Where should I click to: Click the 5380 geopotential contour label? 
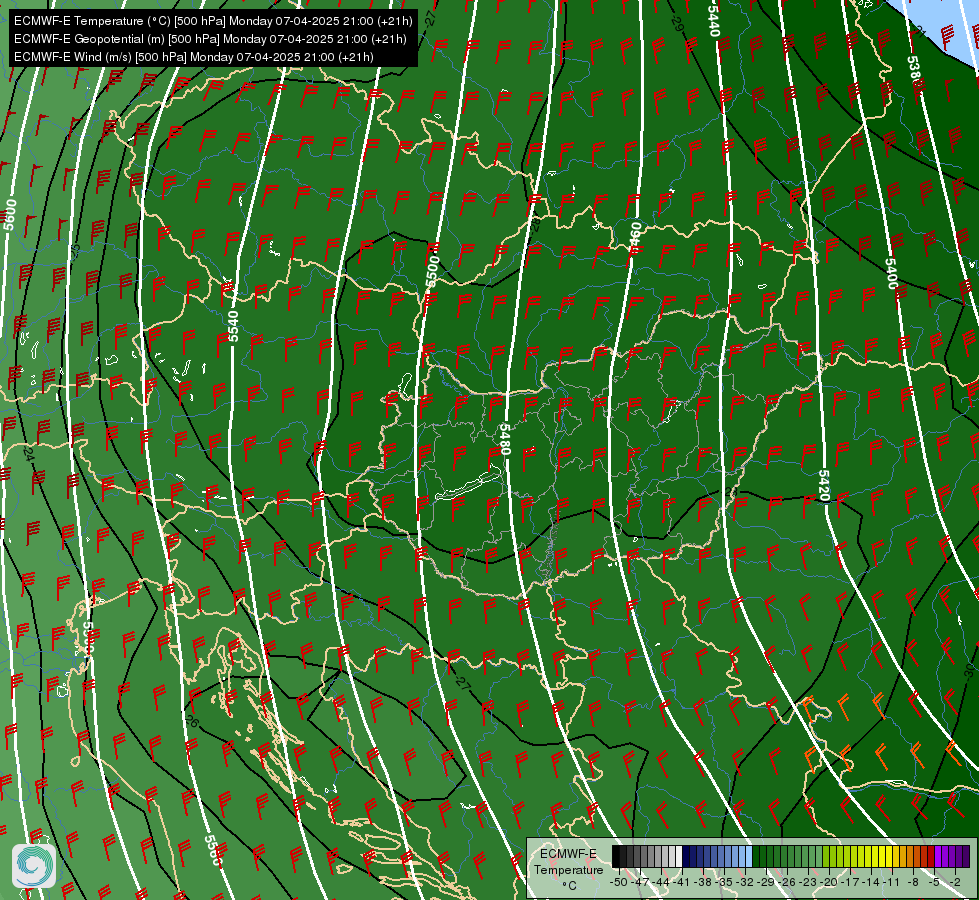tap(914, 72)
